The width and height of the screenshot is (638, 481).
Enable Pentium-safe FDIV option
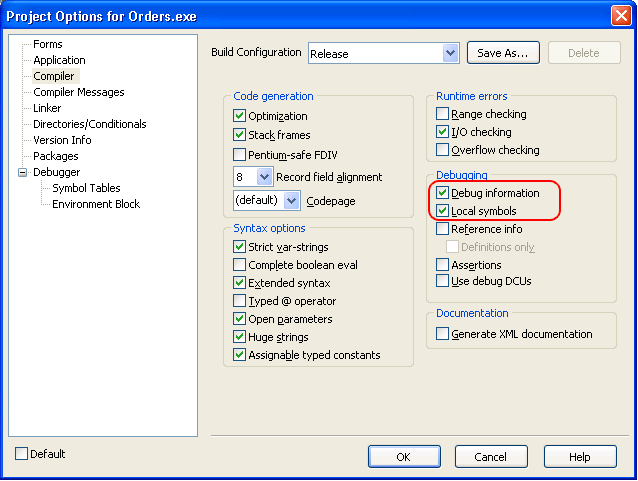(240, 155)
